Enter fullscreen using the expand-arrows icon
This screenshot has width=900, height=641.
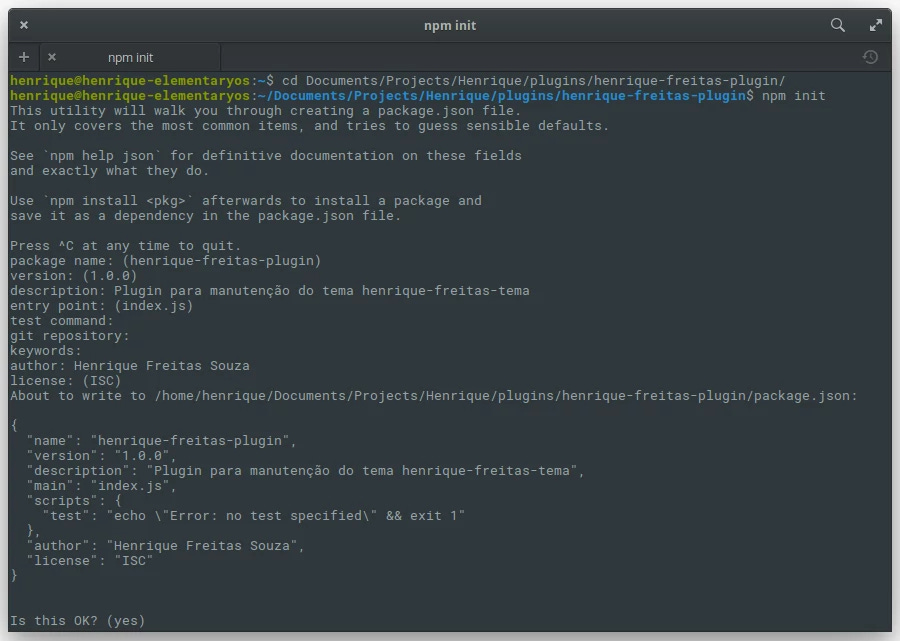pyautogui.click(x=874, y=25)
